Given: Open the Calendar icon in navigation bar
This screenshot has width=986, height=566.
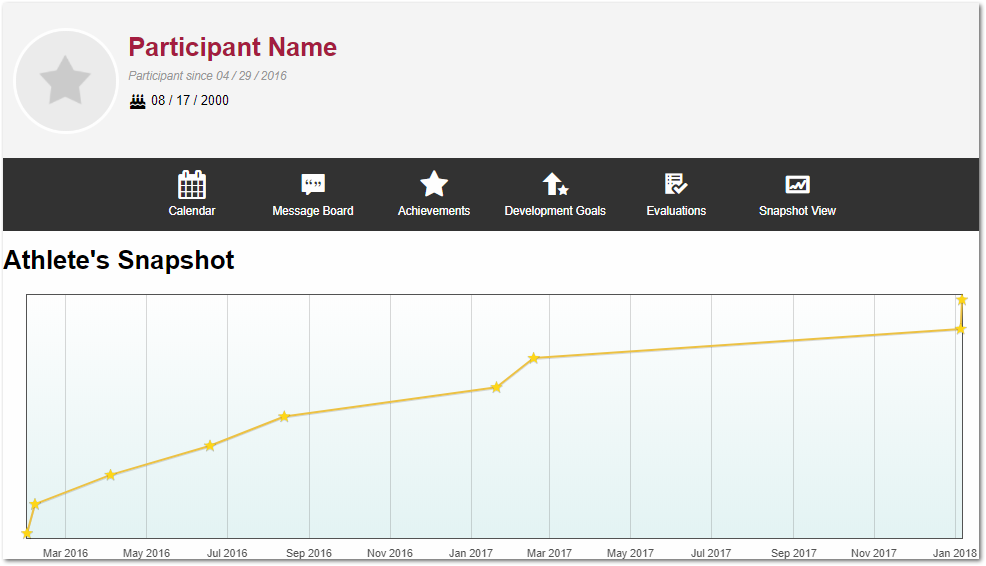Looking at the screenshot, I should 192,185.
